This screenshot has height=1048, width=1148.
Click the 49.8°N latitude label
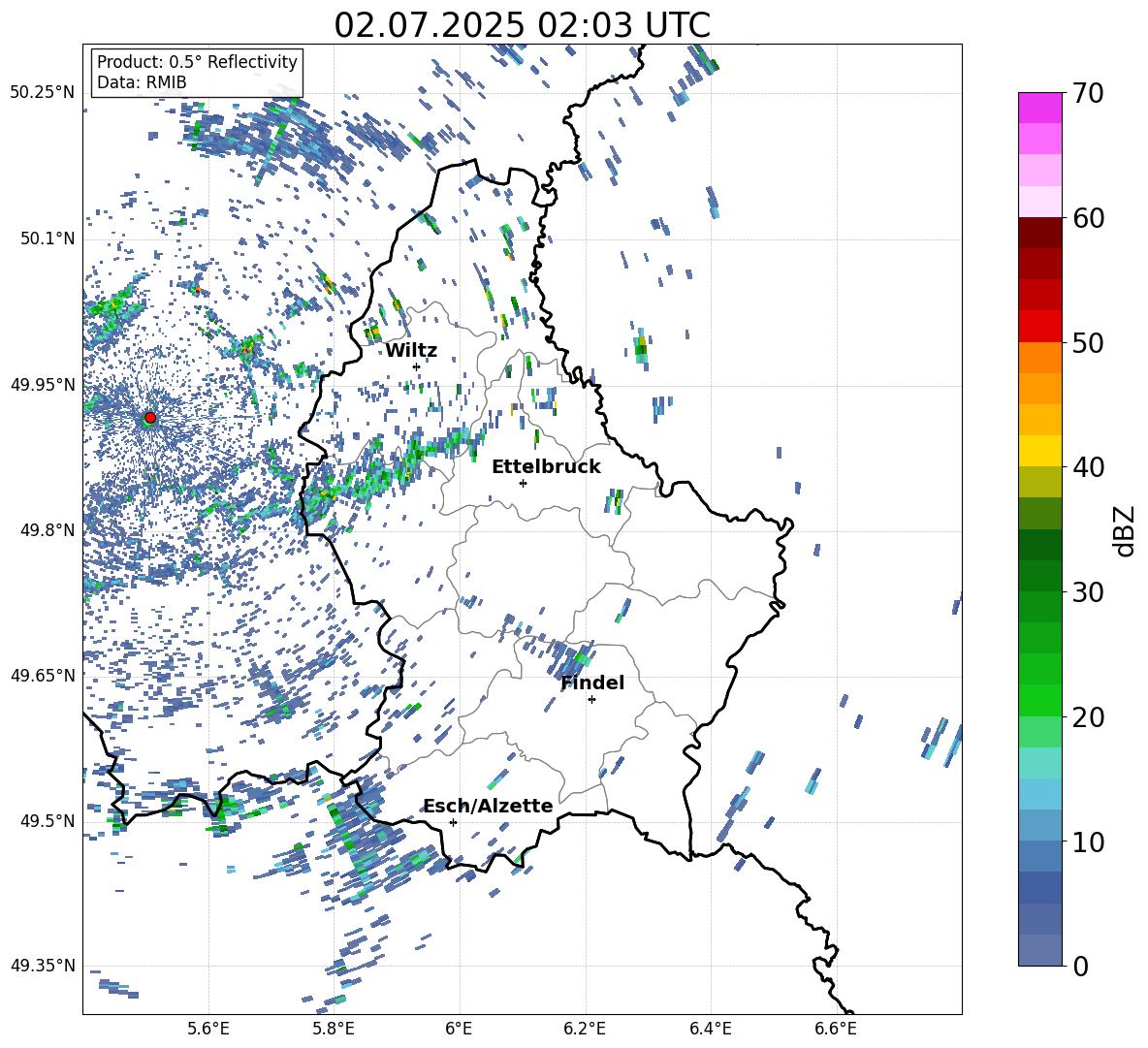click(48, 530)
